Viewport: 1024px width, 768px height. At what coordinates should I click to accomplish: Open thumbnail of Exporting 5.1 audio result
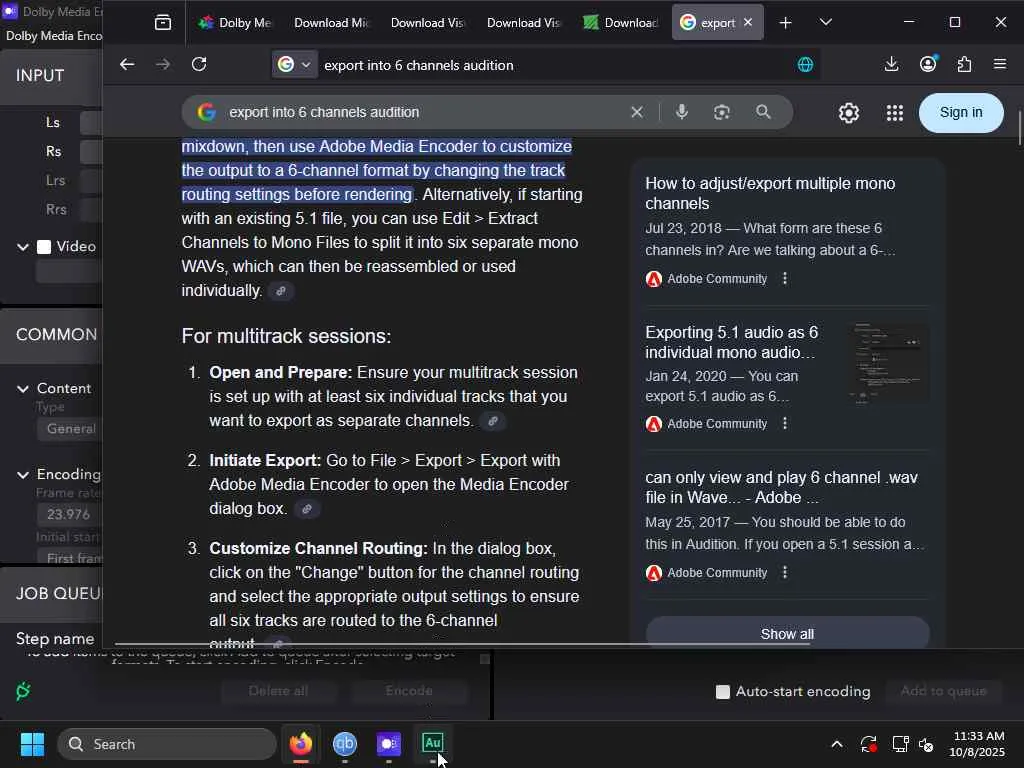coord(889,364)
